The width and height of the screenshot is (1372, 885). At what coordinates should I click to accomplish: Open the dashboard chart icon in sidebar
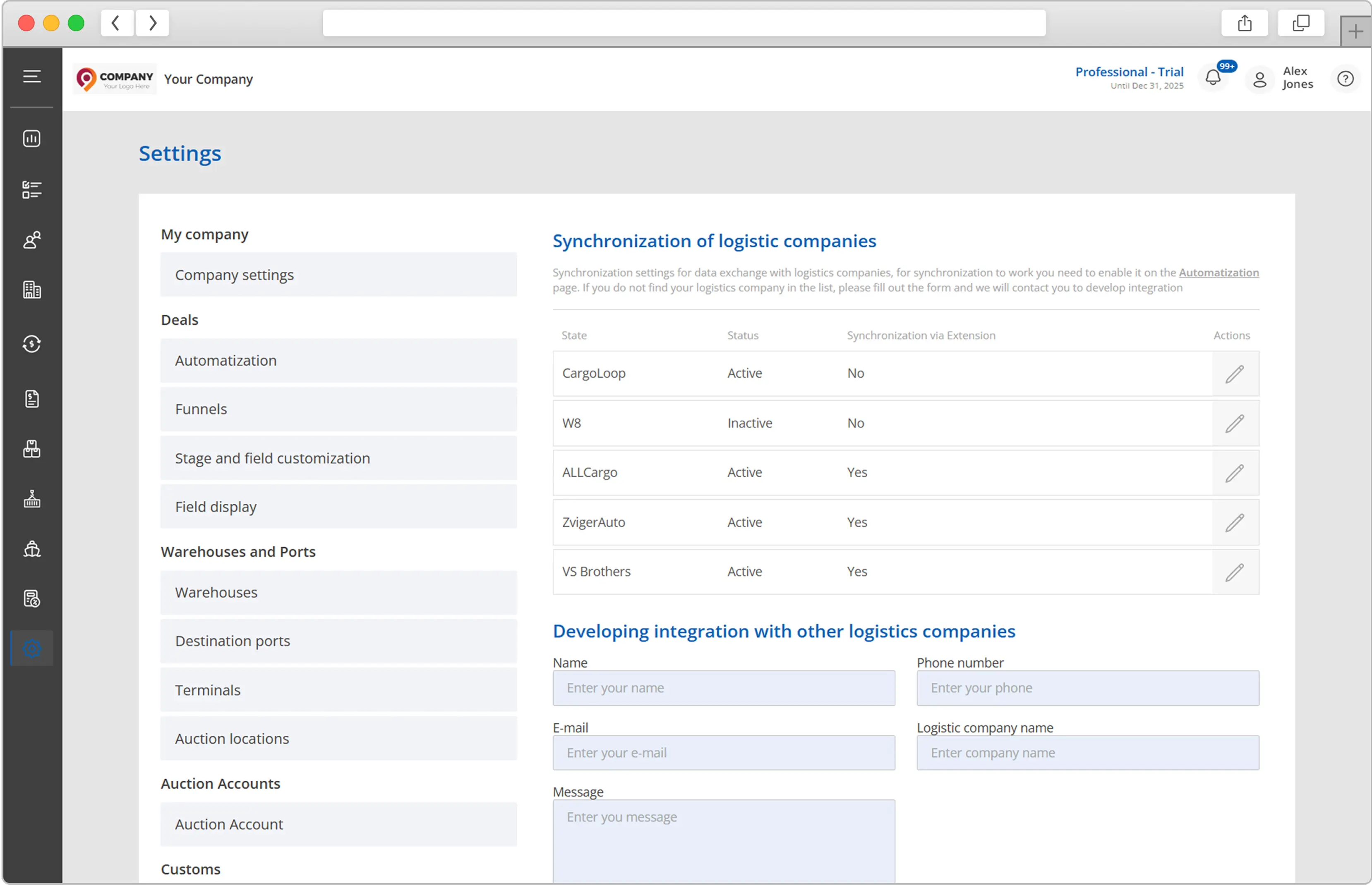(31, 139)
